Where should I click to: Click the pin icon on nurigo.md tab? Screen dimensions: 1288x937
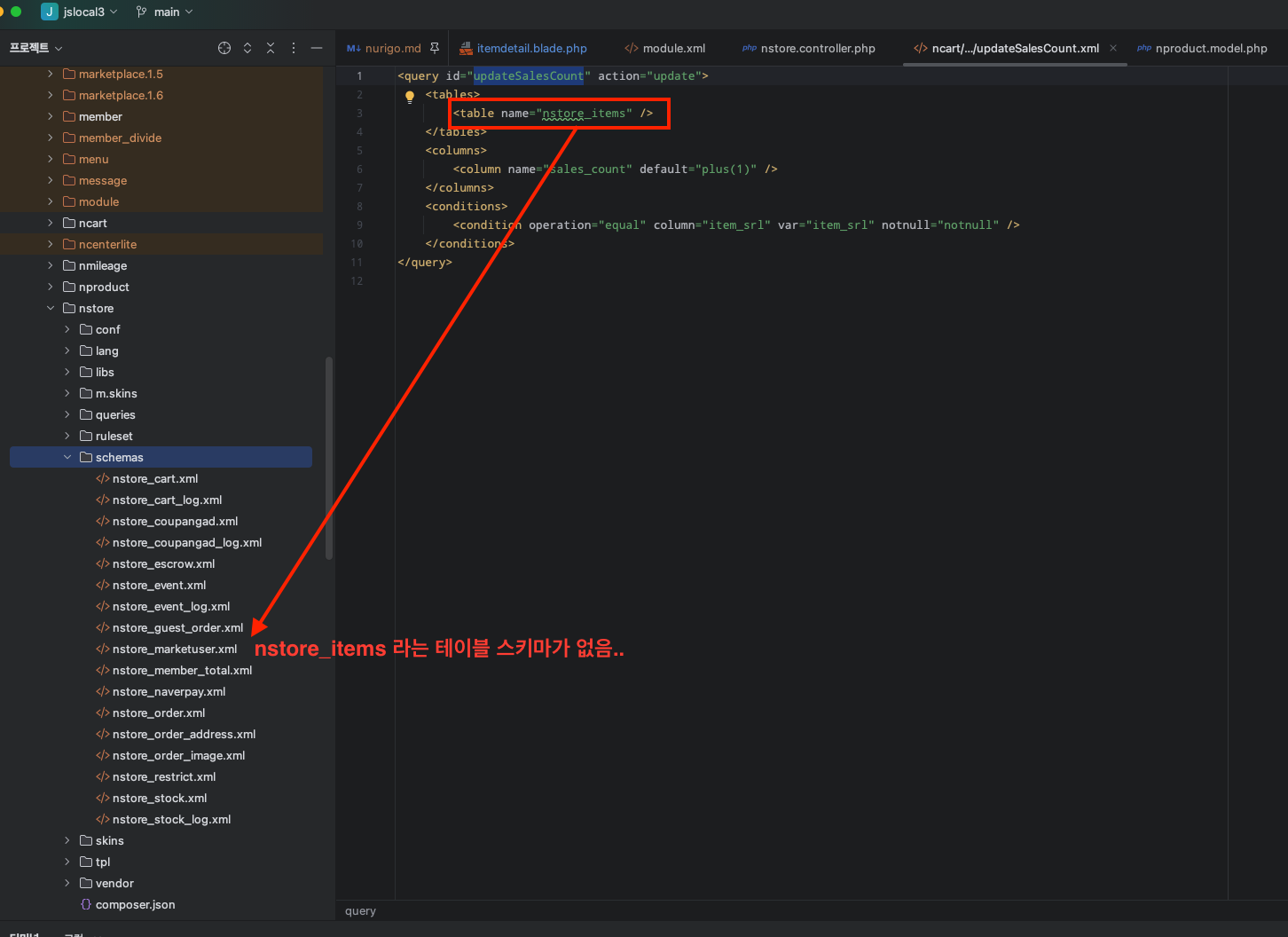point(435,48)
